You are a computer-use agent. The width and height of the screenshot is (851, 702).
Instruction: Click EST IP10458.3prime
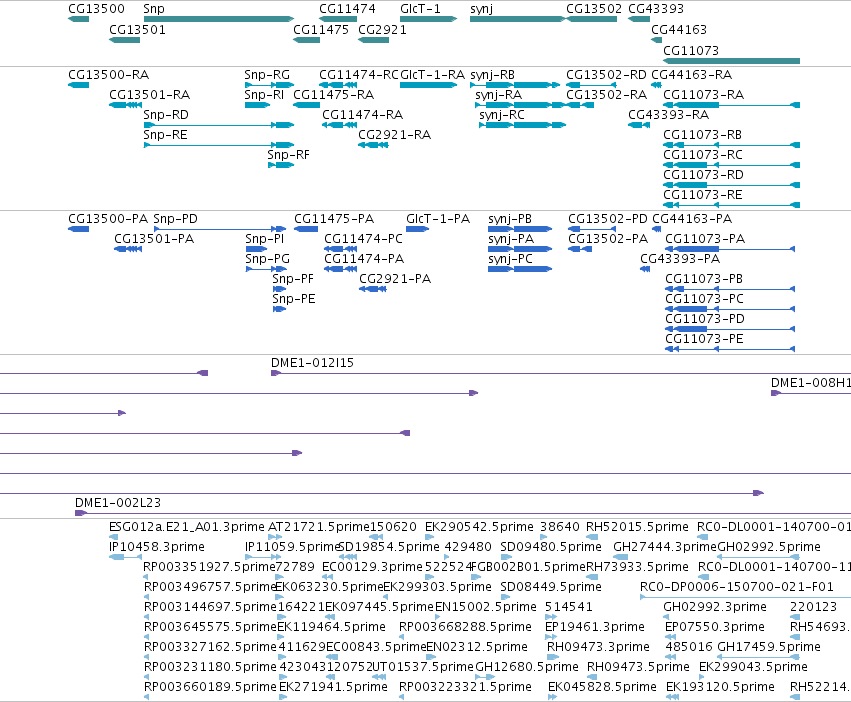pos(125,557)
